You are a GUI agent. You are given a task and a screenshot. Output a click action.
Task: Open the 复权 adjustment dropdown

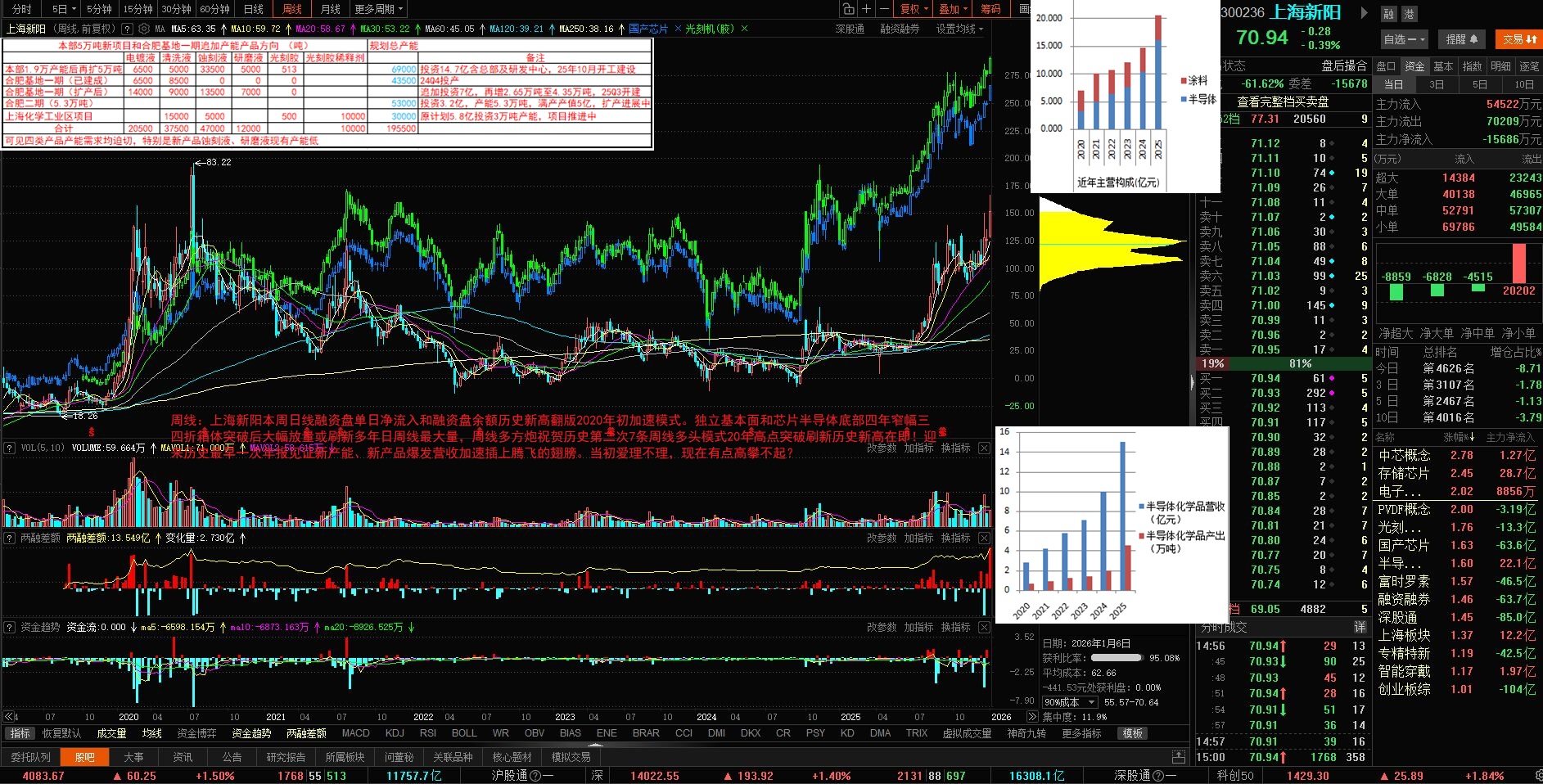pos(914,9)
